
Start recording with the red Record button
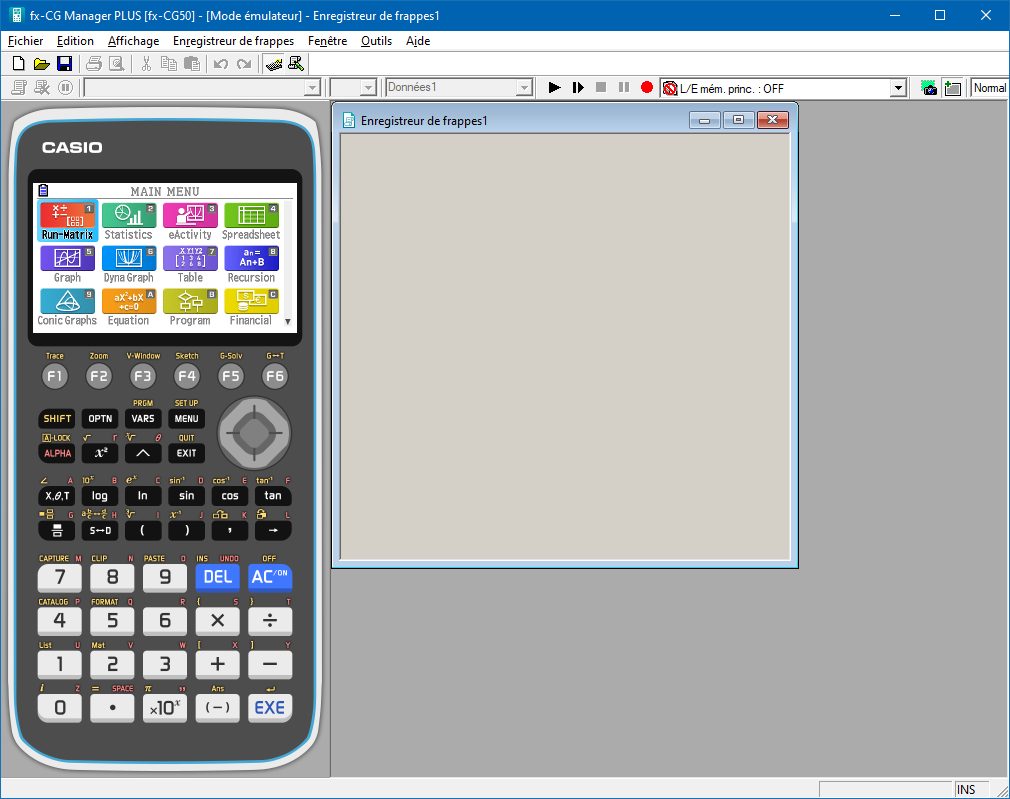click(647, 87)
